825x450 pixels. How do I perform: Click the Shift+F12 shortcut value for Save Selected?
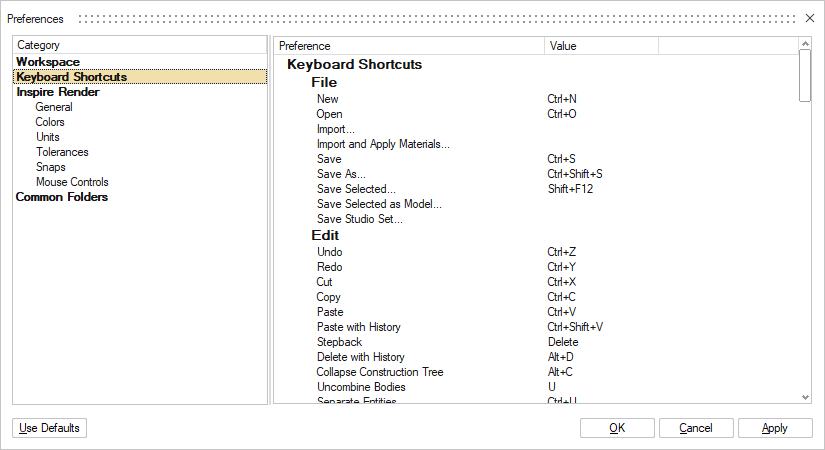click(x=570, y=189)
